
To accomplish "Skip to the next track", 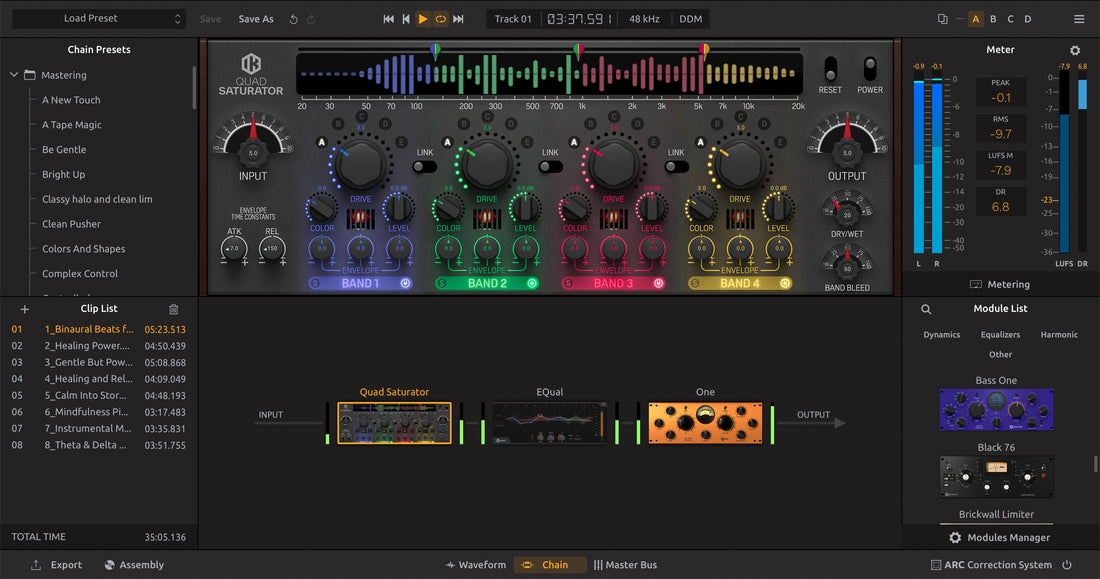I will [458, 19].
